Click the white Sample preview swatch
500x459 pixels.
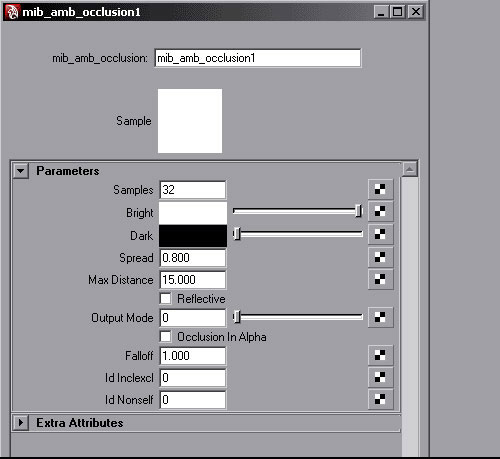pos(190,121)
